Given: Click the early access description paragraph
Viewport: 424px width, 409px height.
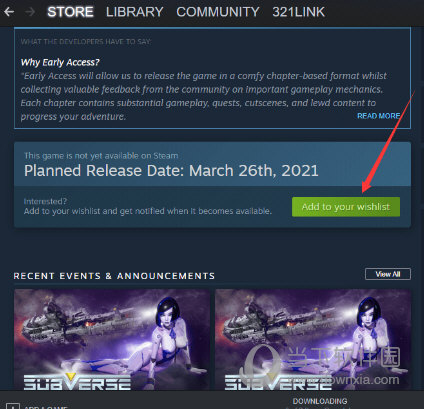Looking at the screenshot, I should click(x=204, y=96).
